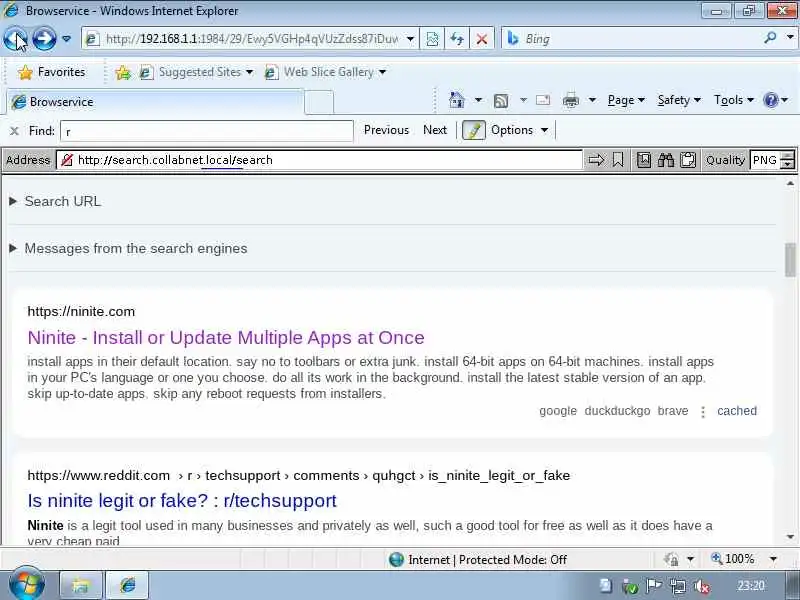Go forward with the IE Forward arrow

(x=44, y=39)
